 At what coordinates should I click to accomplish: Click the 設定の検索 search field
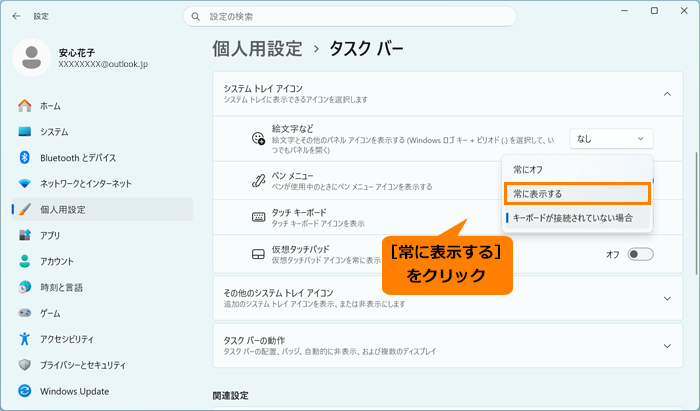(350, 17)
